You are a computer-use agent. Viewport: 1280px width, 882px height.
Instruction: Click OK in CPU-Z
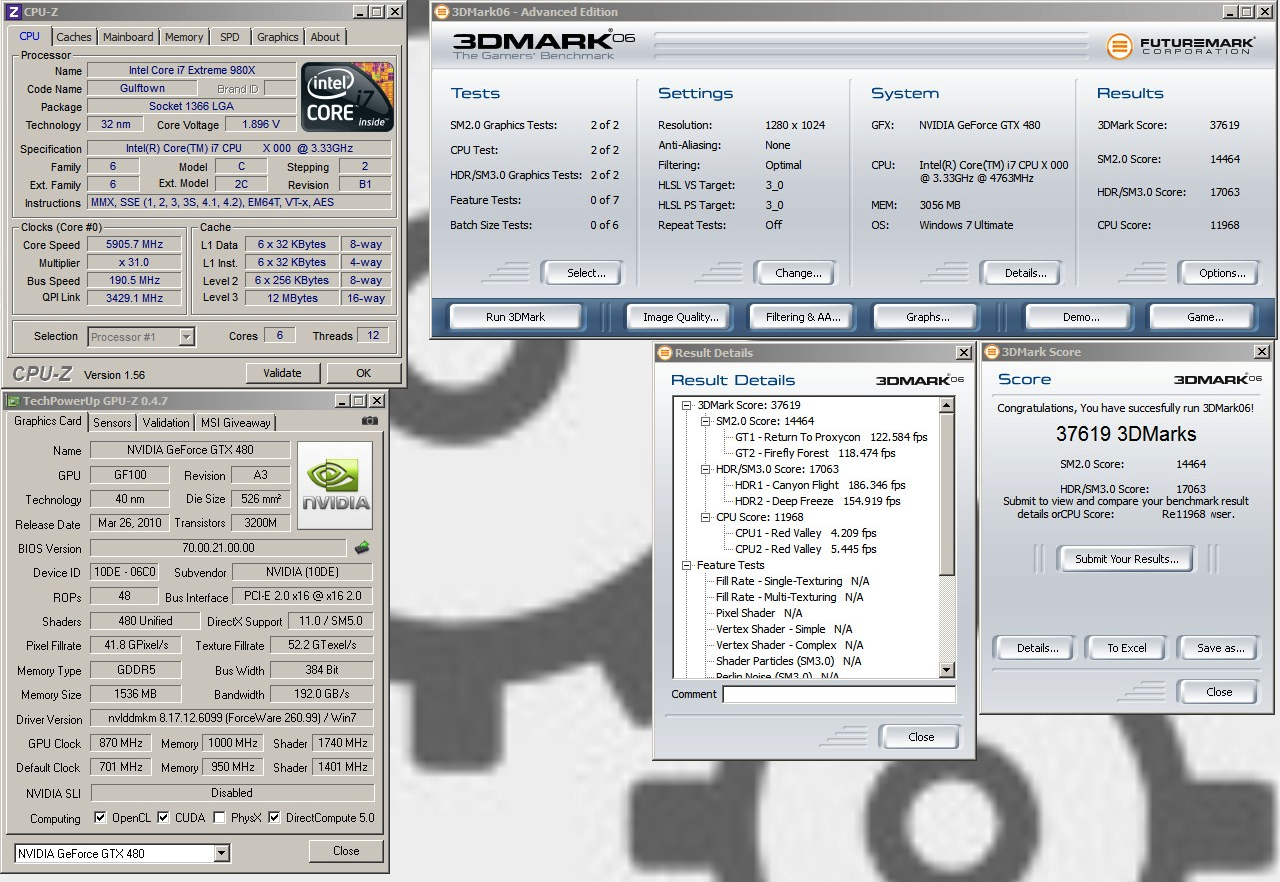click(363, 373)
